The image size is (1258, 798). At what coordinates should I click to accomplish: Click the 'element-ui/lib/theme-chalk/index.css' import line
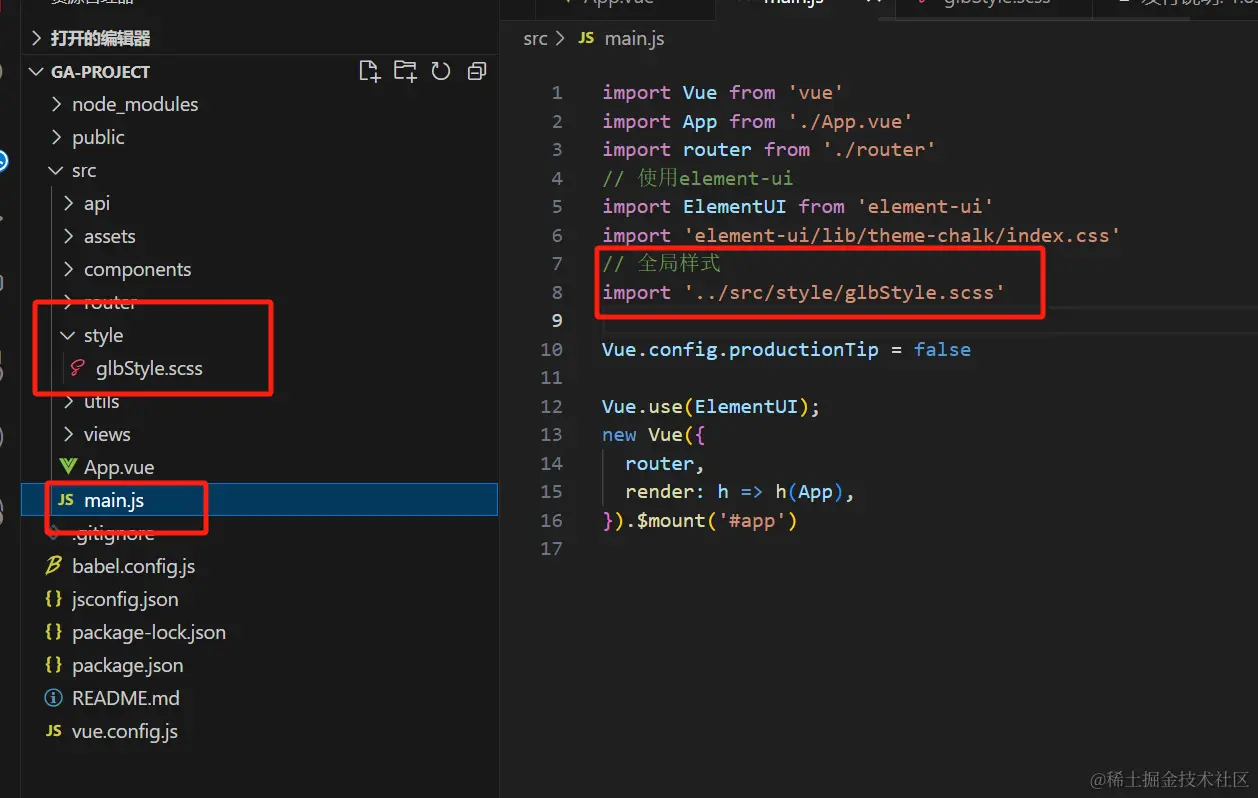861,235
